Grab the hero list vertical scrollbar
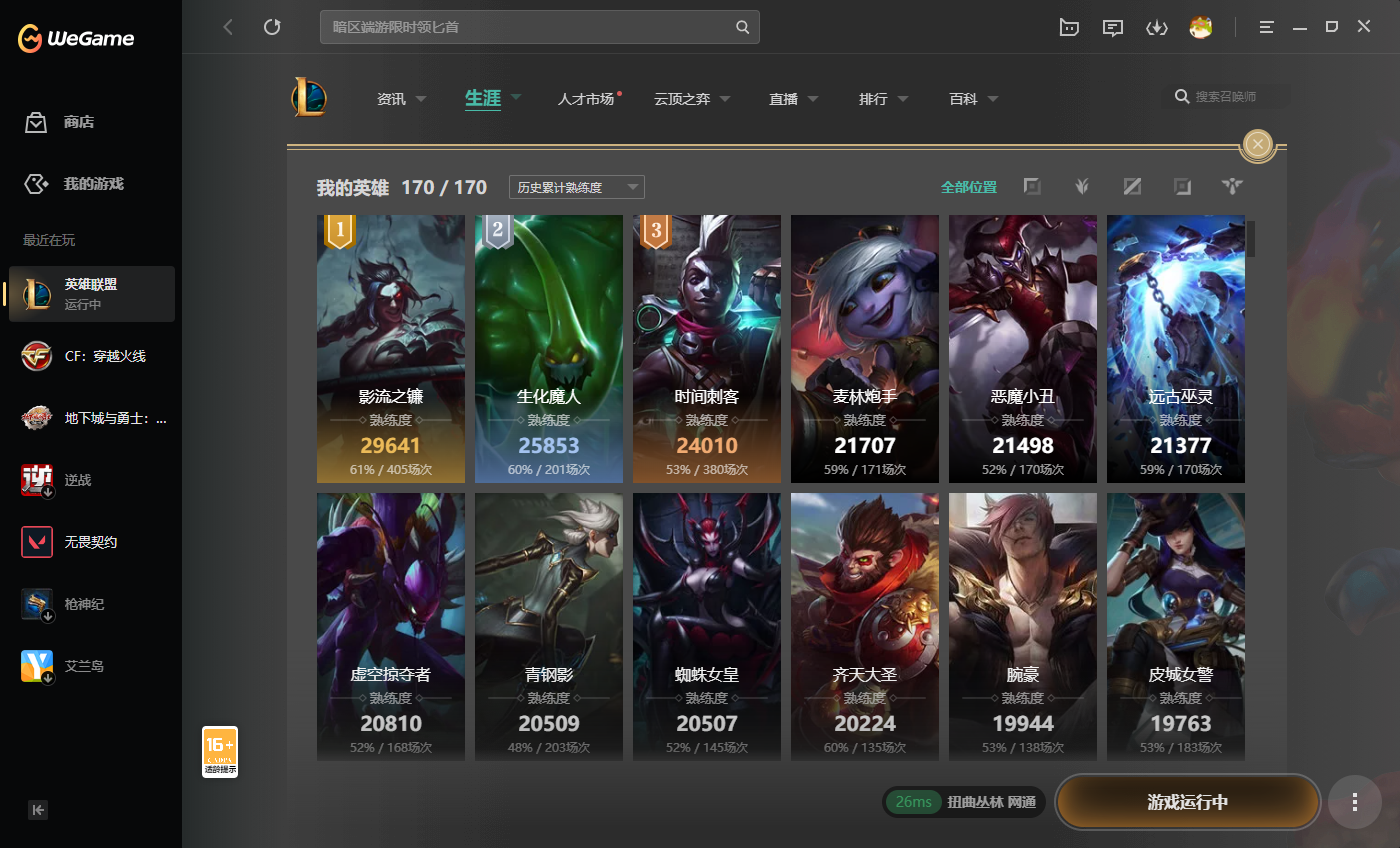Screen dimensions: 1400x848 click(1250, 238)
